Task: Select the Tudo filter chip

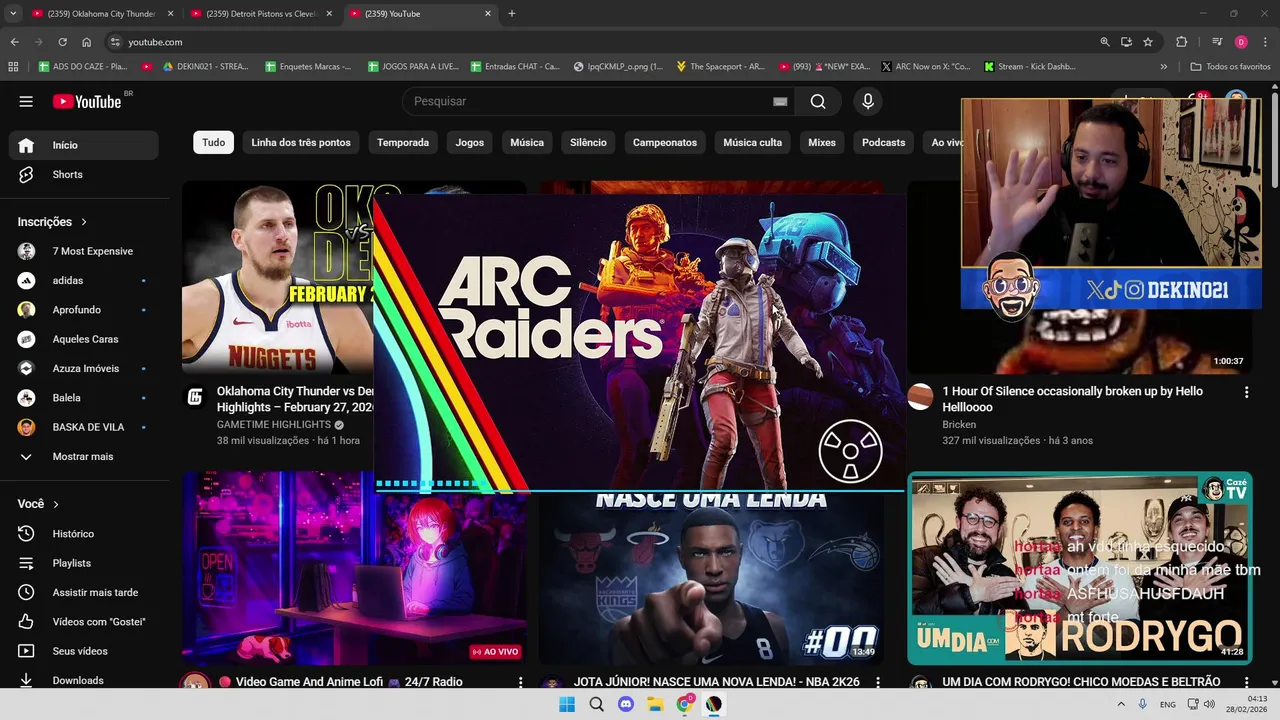Action: pyautogui.click(x=214, y=142)
